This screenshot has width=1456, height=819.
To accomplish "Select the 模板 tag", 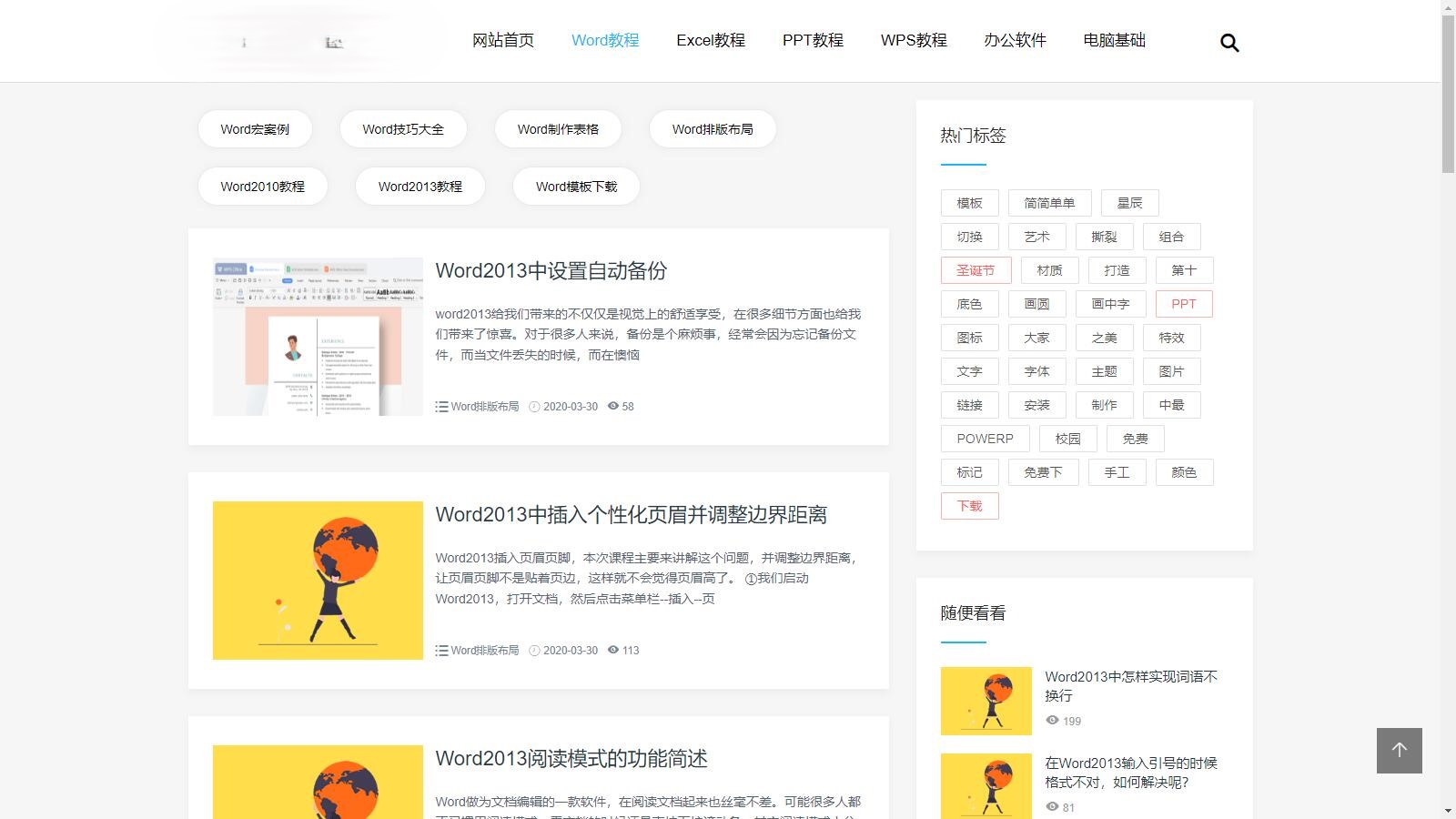I will (x=969, y=203).
